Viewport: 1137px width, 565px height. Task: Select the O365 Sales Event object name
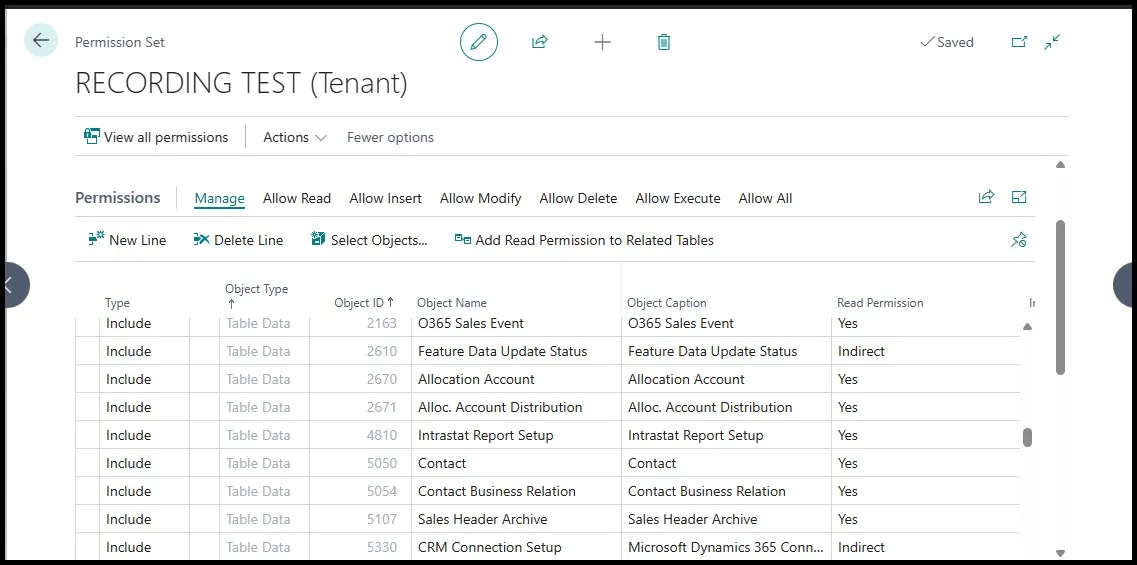[x=471, y=323]
